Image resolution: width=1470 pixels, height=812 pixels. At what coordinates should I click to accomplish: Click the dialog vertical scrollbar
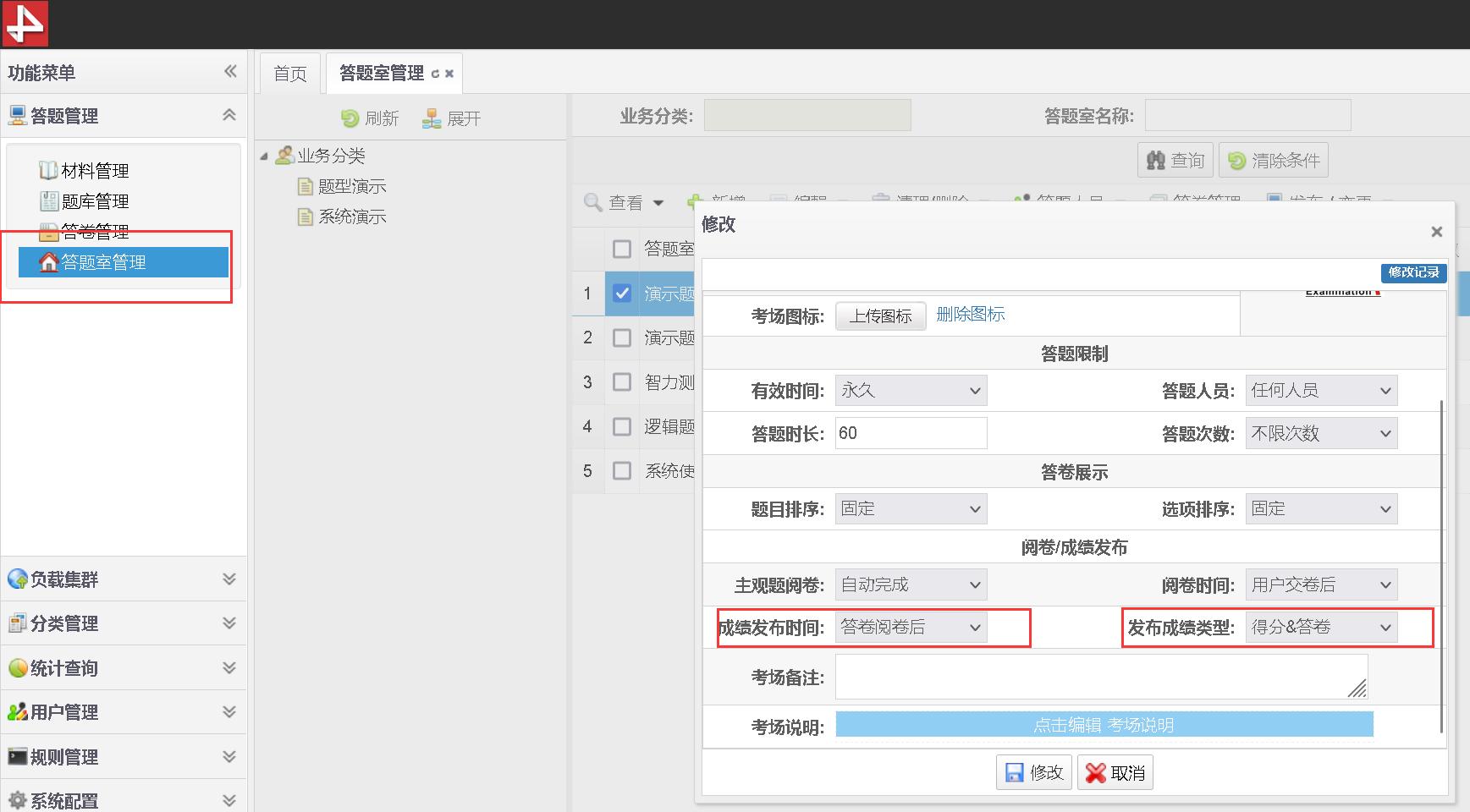point(1441,567)
